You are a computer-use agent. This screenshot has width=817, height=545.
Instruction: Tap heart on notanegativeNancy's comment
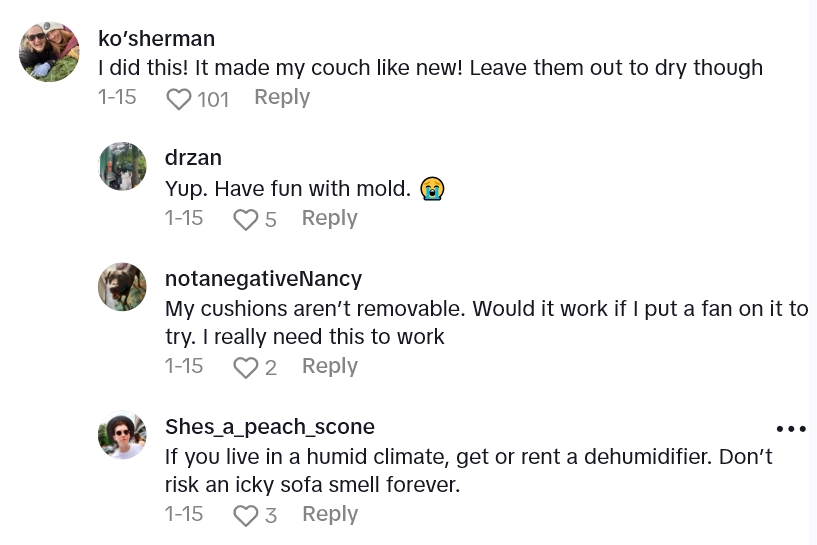click(245, 368)
